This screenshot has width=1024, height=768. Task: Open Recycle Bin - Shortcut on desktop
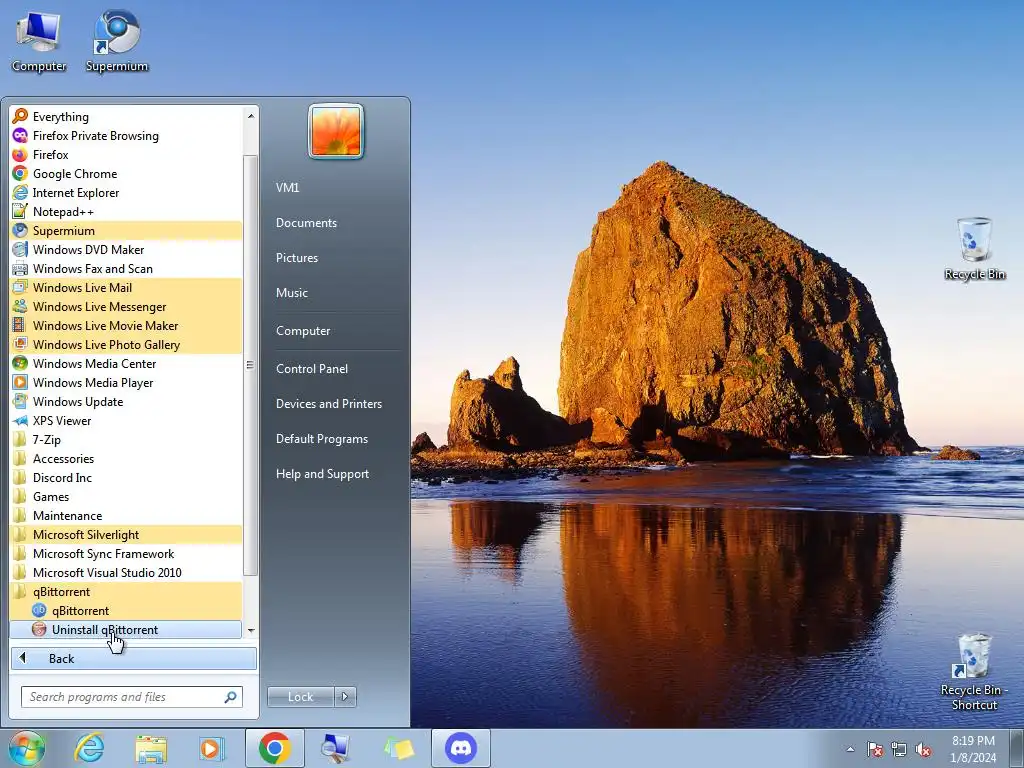tap(974, 672)
